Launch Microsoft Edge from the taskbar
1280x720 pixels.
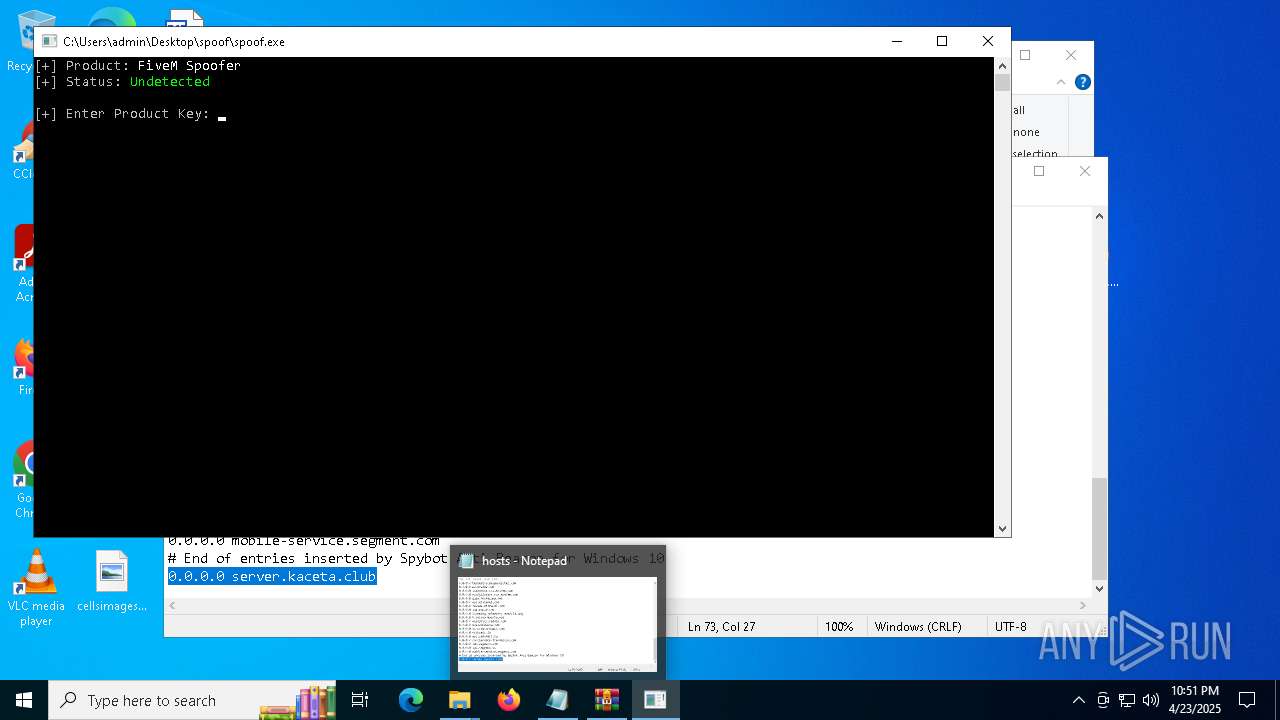411,700
